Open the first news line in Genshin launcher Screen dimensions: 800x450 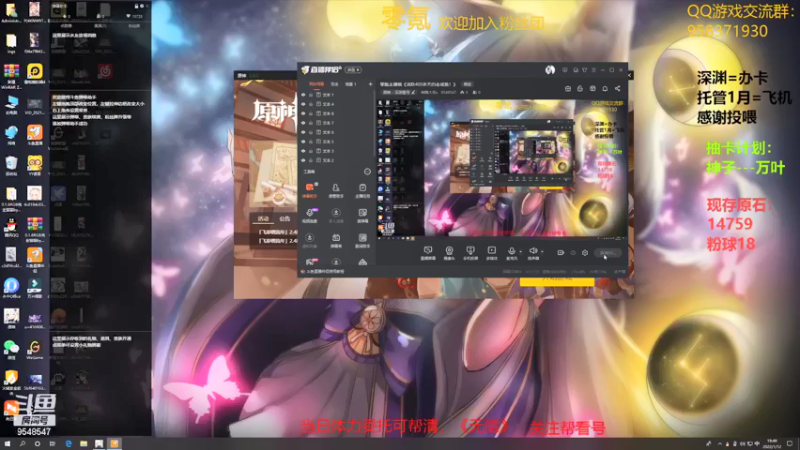278,232
